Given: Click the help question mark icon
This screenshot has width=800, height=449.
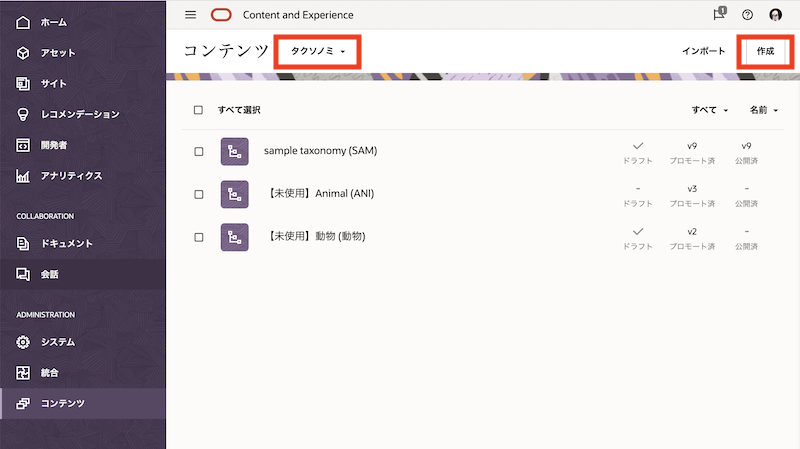Looking at the screenshot, I should [747, 15].
